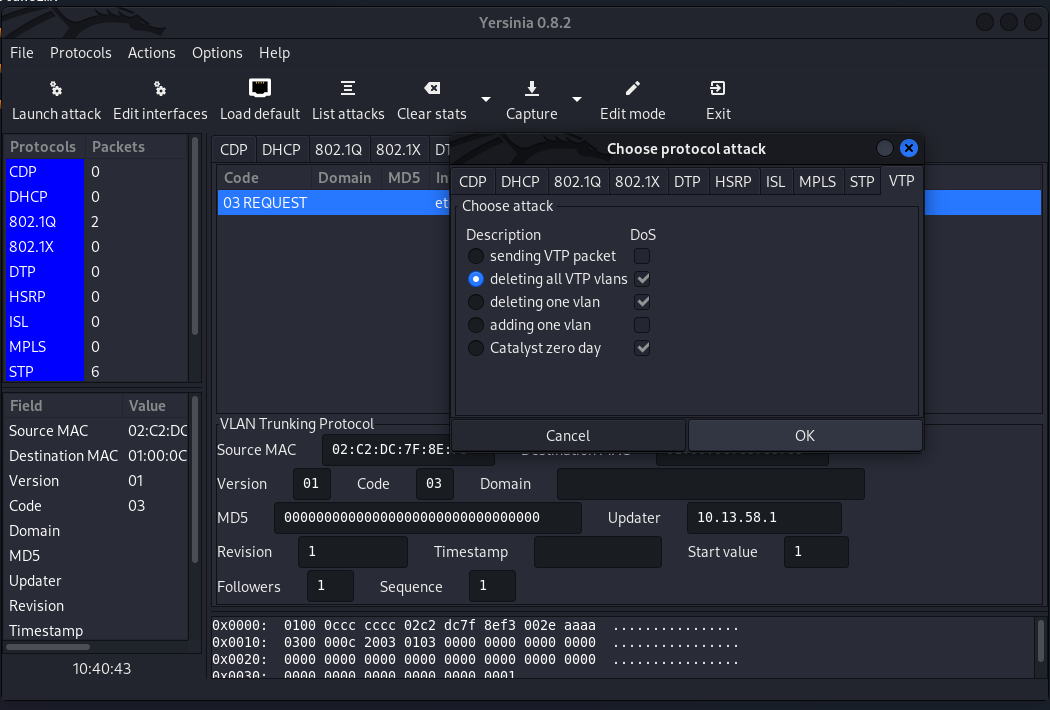
Task: Toggle DoS checkbox for deleting one vlan
Action: pos(643,302)
